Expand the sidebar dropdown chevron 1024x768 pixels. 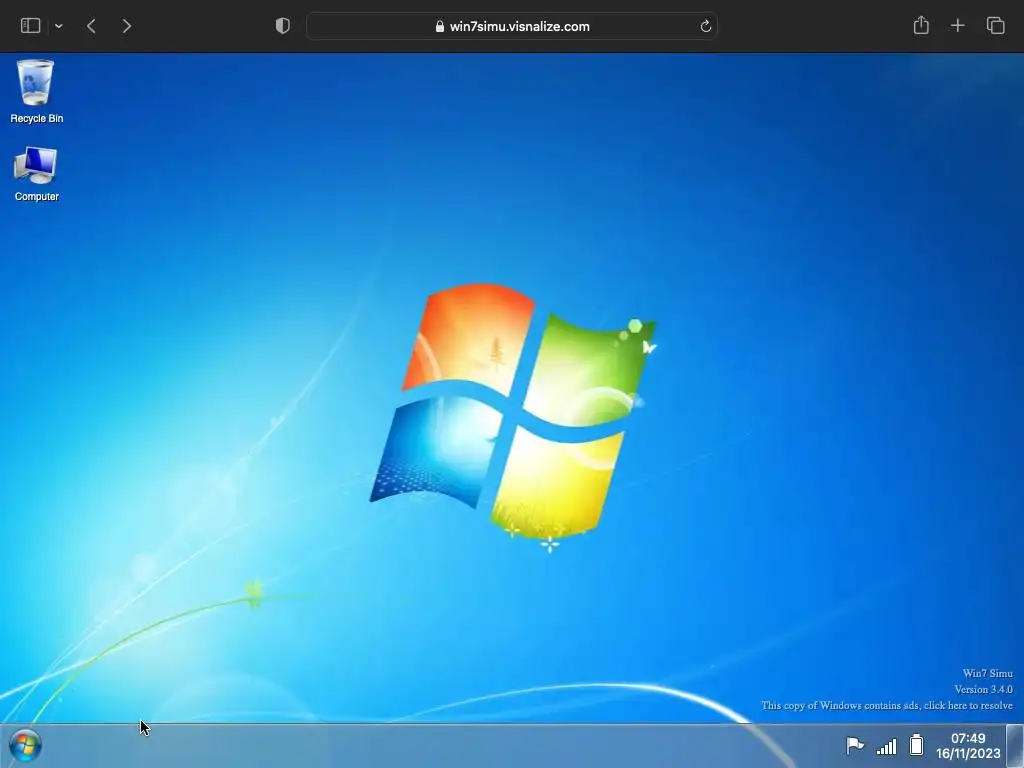59,26
